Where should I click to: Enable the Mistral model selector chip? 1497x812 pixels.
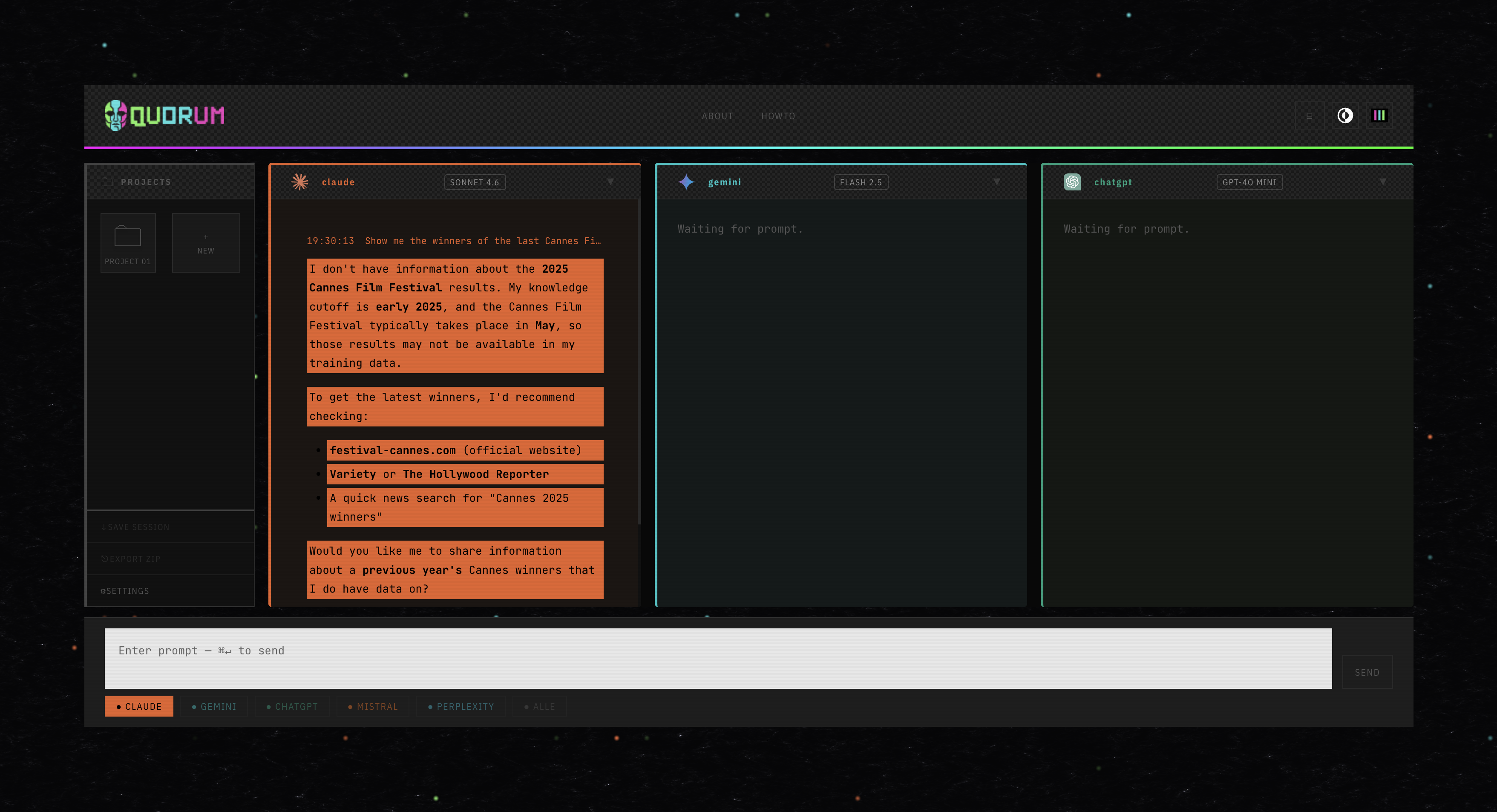[x=372, y=706]
